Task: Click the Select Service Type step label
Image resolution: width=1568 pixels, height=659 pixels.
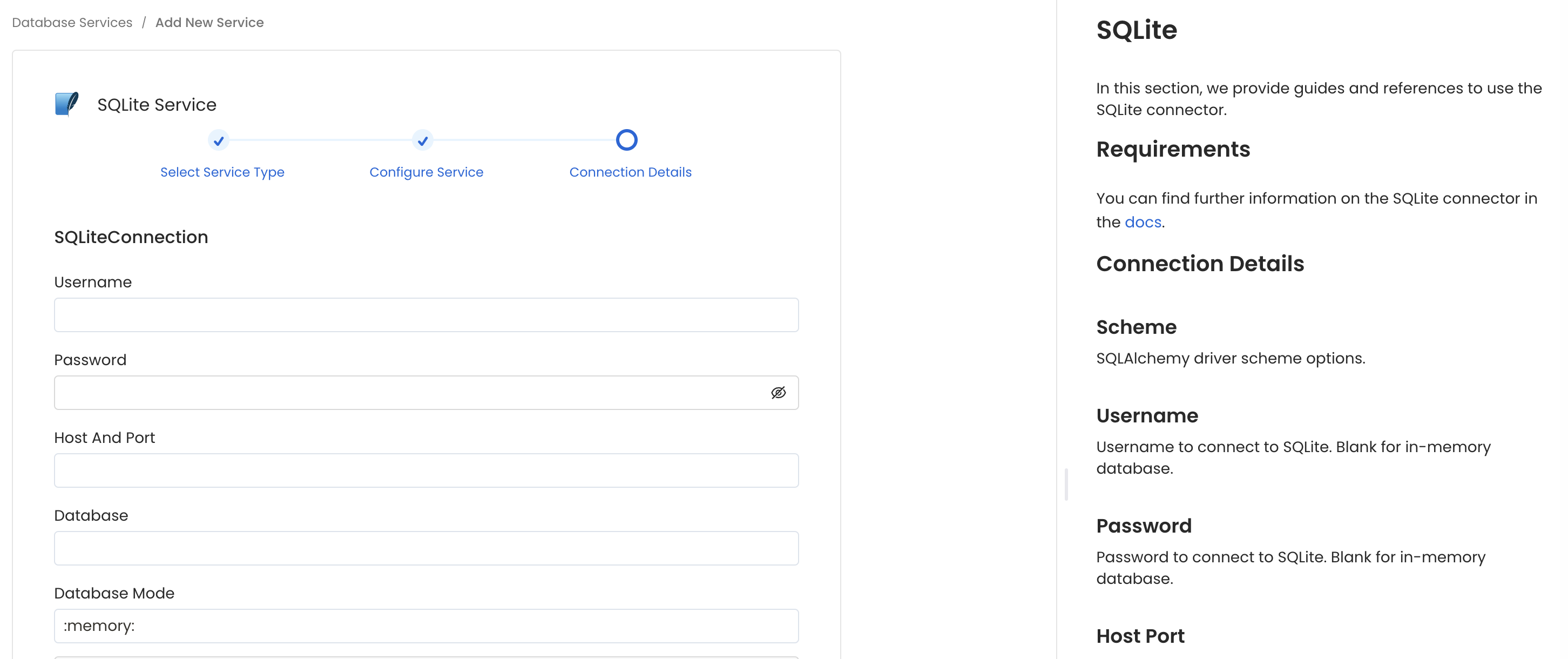Action: tap(222, 172)
